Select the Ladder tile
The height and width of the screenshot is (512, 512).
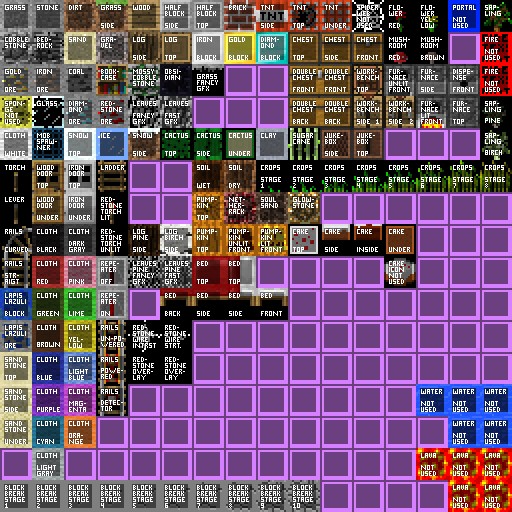tap(112, 176)
